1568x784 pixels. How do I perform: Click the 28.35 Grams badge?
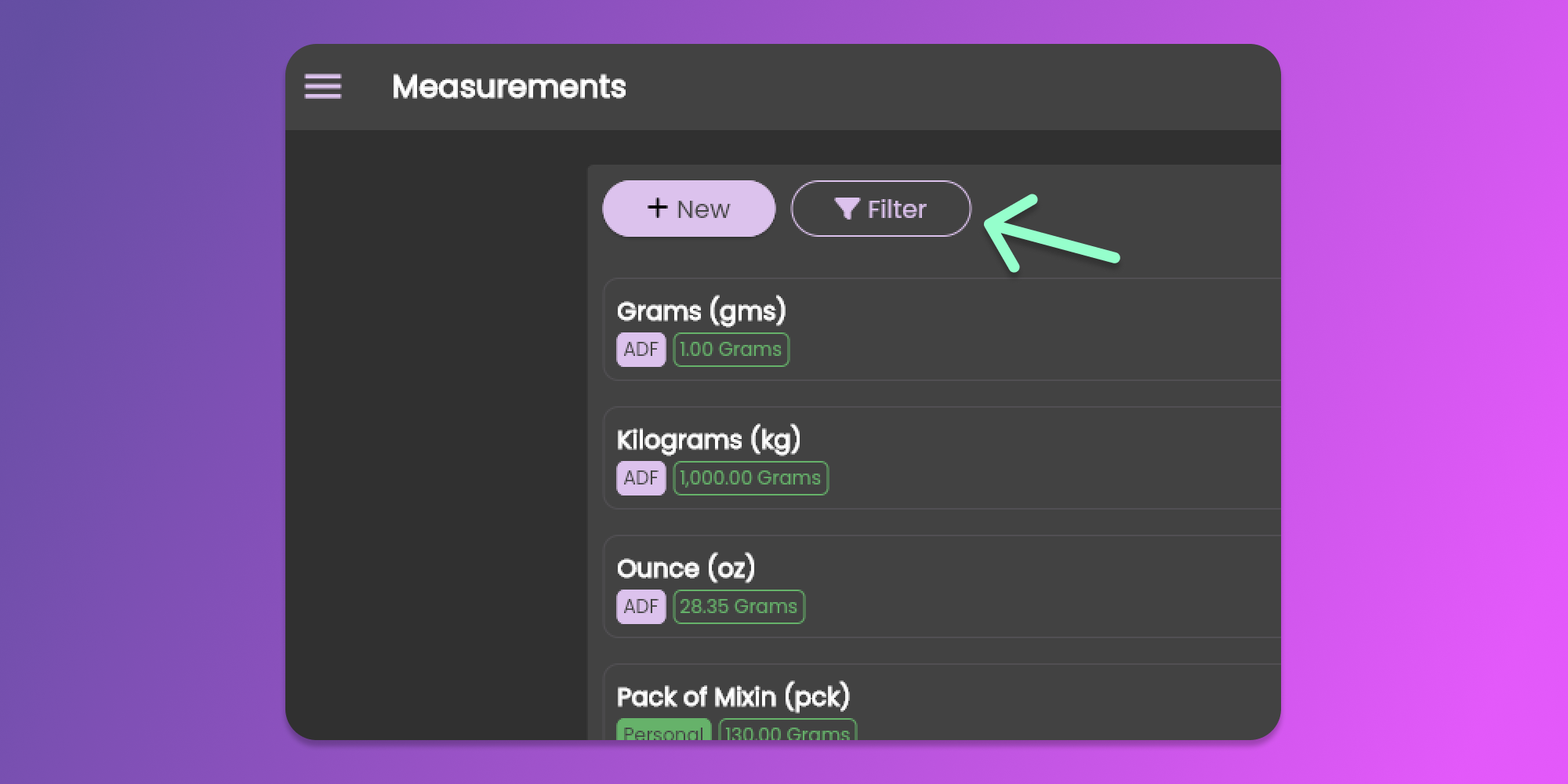pos(739,607)
